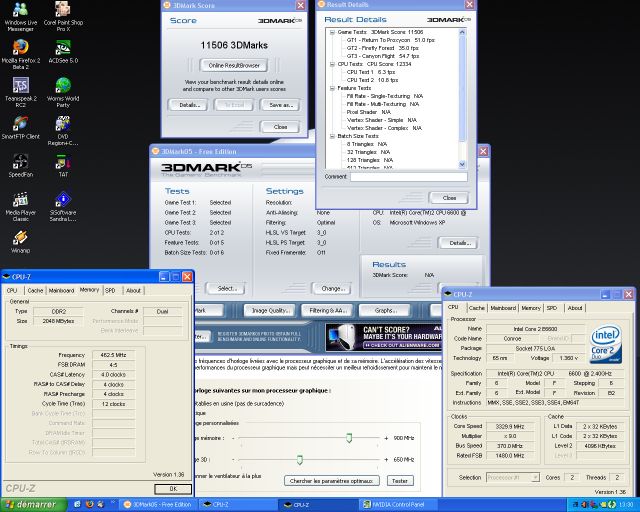Switch to the 3DMark05 - Free Edition taskbar button
Screen dimensions: 640x512
click(x=158, y=505)
